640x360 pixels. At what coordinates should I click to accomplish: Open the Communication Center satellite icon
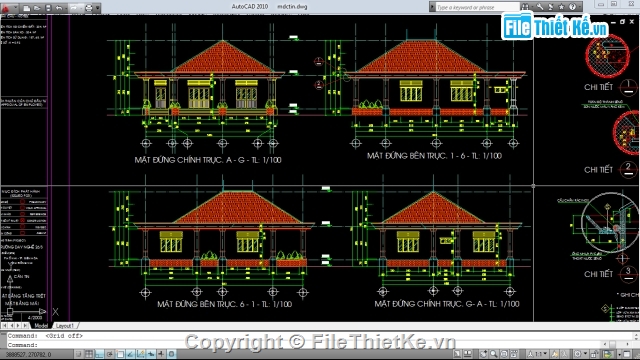[551, 7]
